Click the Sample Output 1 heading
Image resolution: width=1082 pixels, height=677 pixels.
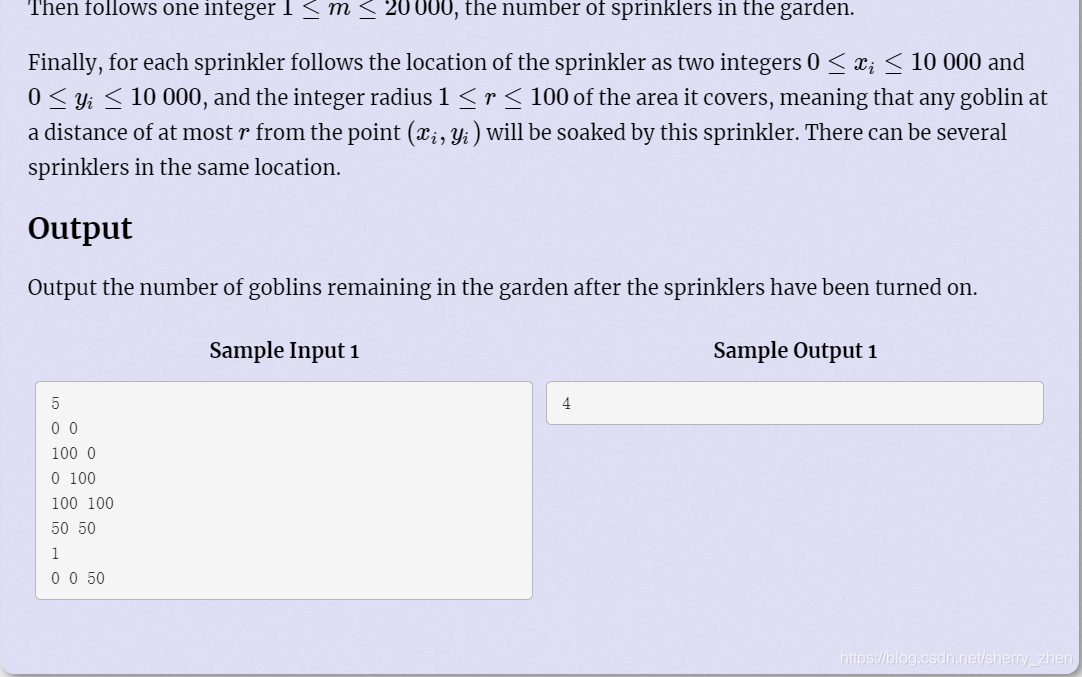pos(795,351)
